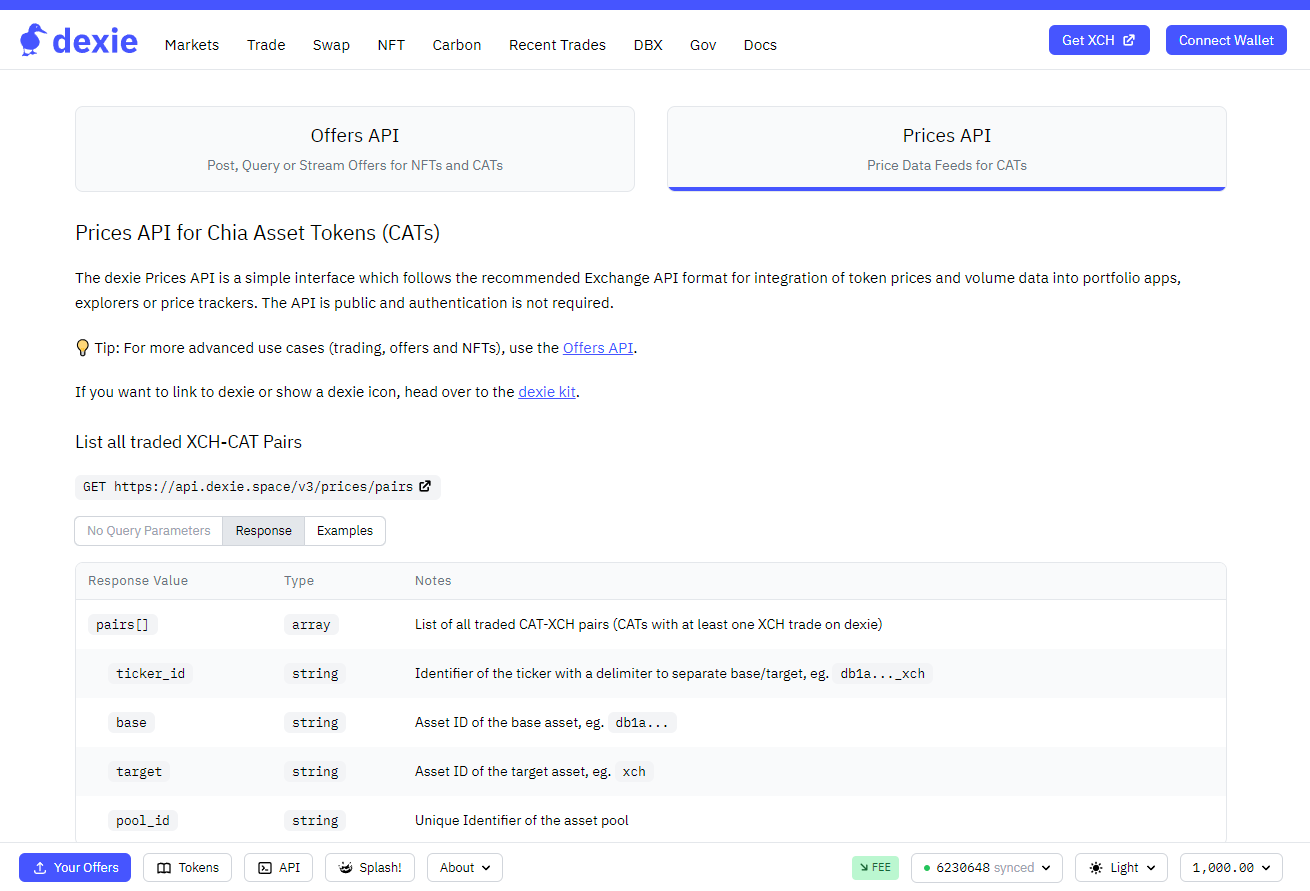
Task: Follow the Offers API hyperlink in tip
Action: point(598,348)
